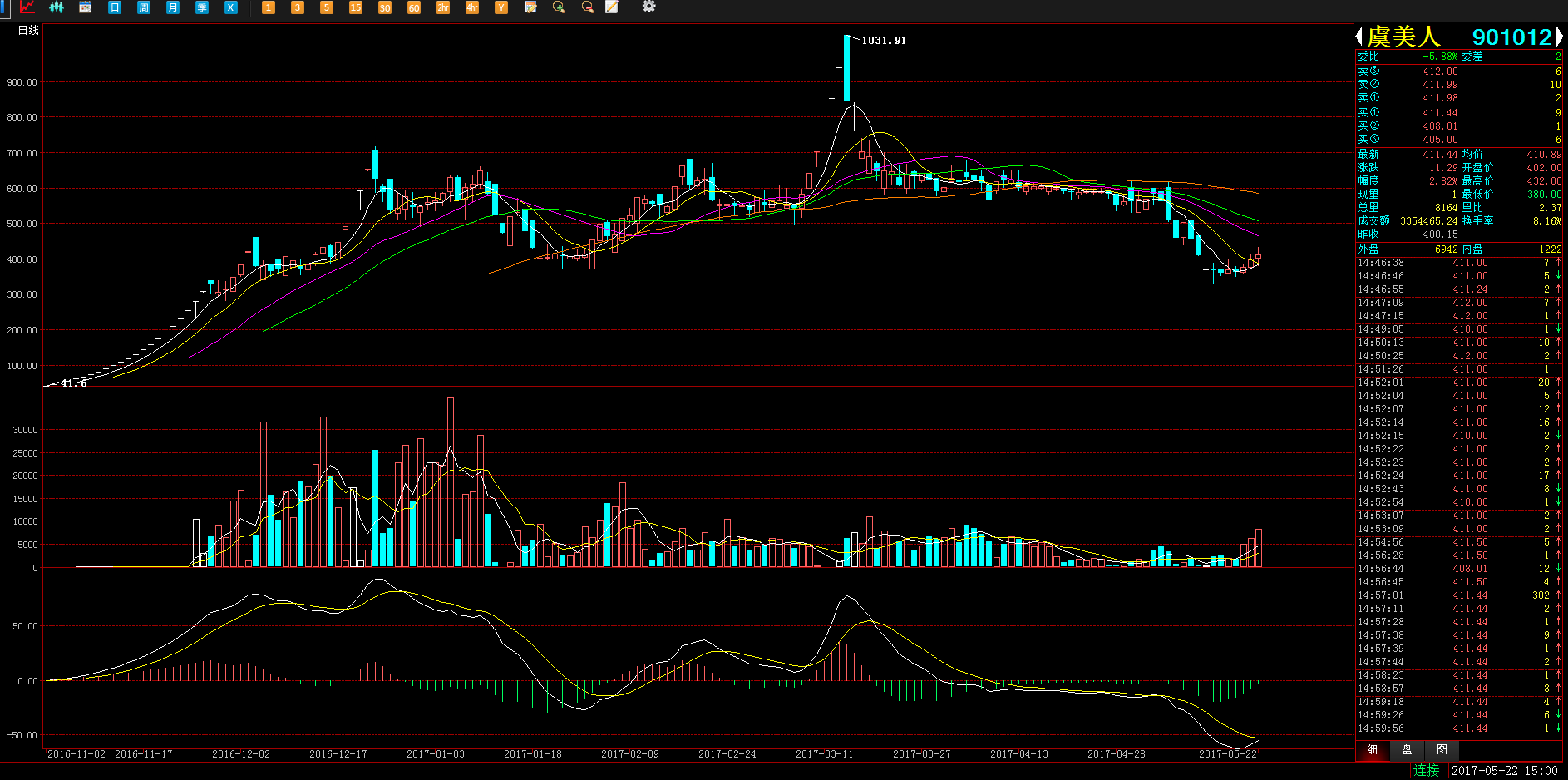Screen dimensions: 1568x780
Task: Open settings gear icon
Action: [x=648, y=7]
